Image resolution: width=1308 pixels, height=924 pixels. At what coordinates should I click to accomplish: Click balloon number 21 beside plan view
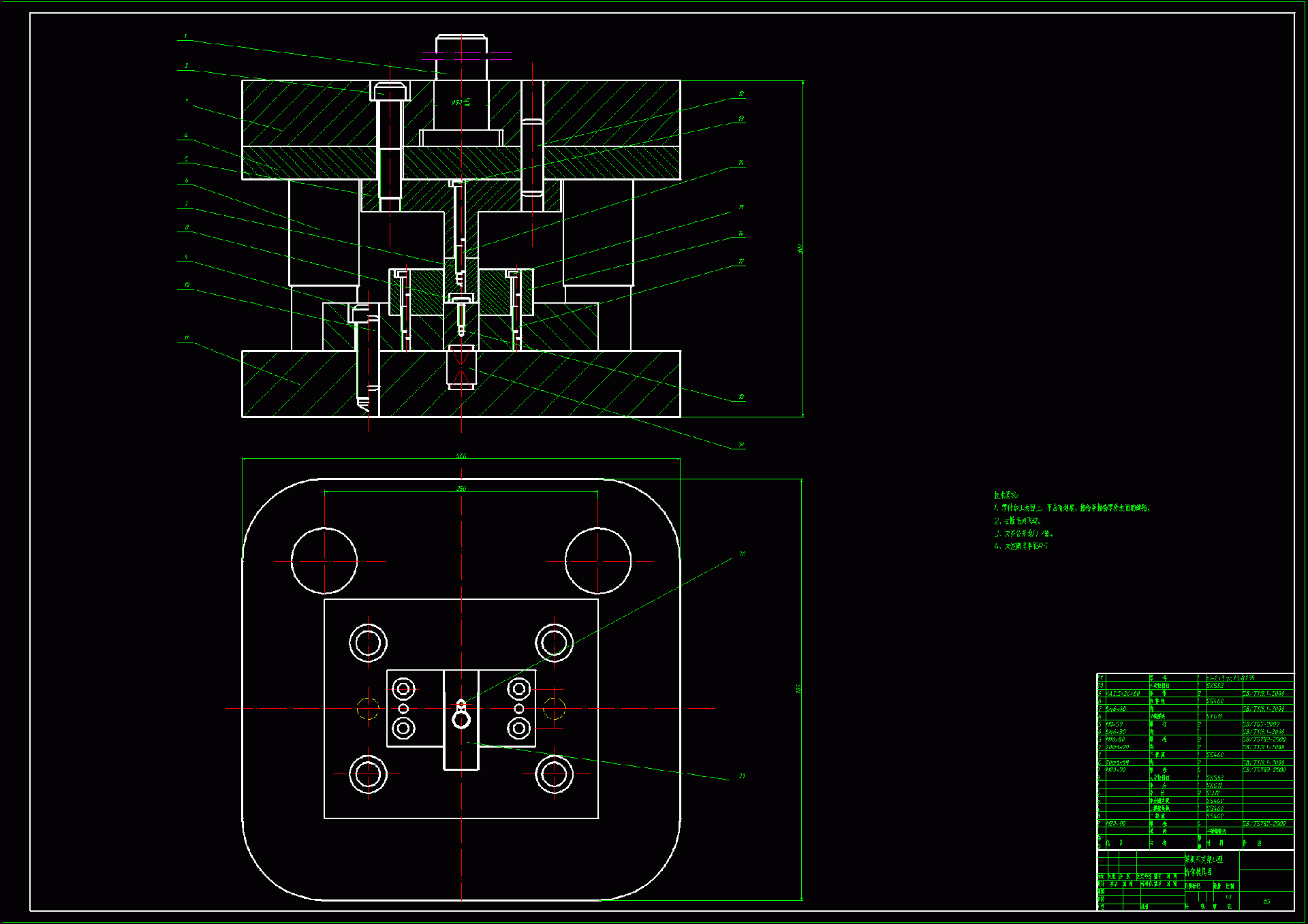point(742,776)
